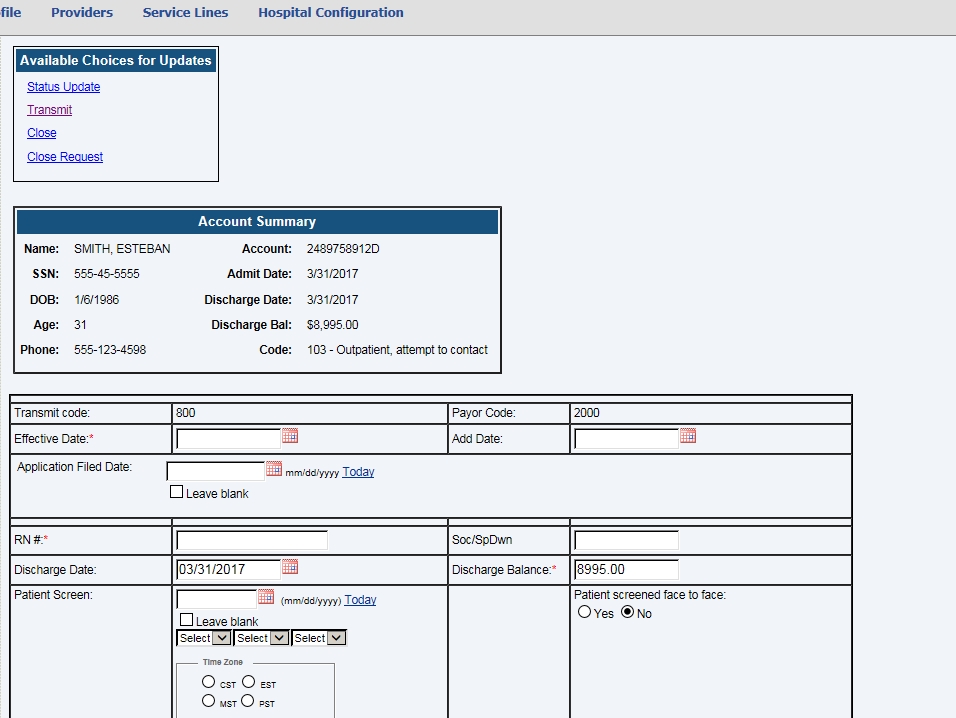The height and width of the screenshot is (718, 956).
Task: Select the CST time zone option
Action: tap(208, 682)
